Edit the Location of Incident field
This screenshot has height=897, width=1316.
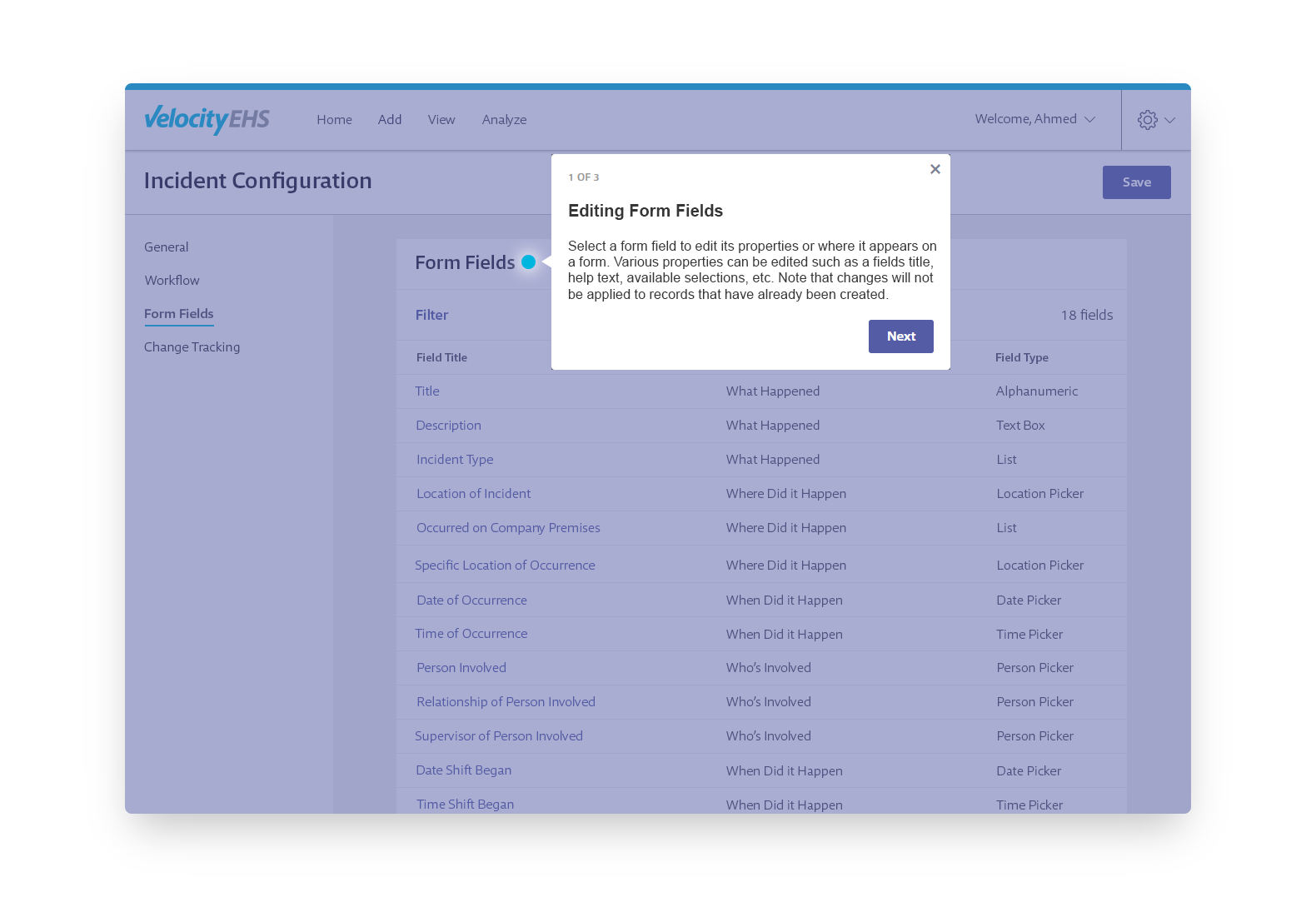point(473,494)
